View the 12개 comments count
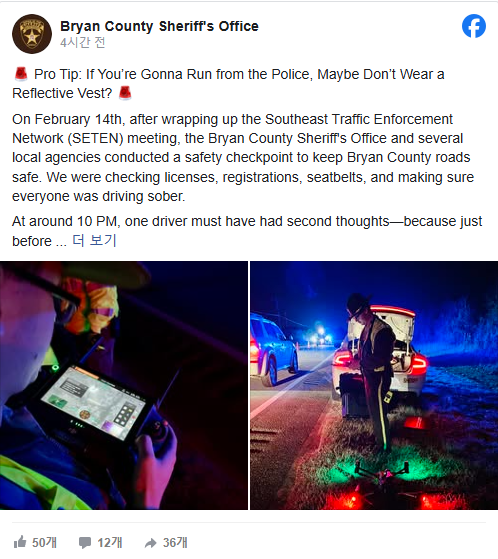 pyautogui.click(x=110, y=543)
